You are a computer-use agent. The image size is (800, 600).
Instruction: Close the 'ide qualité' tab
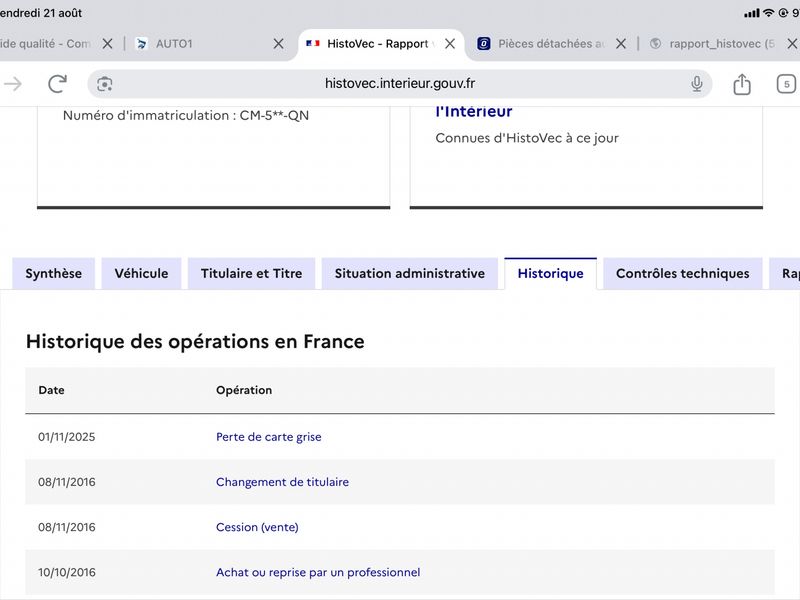(x=107, y=44)
